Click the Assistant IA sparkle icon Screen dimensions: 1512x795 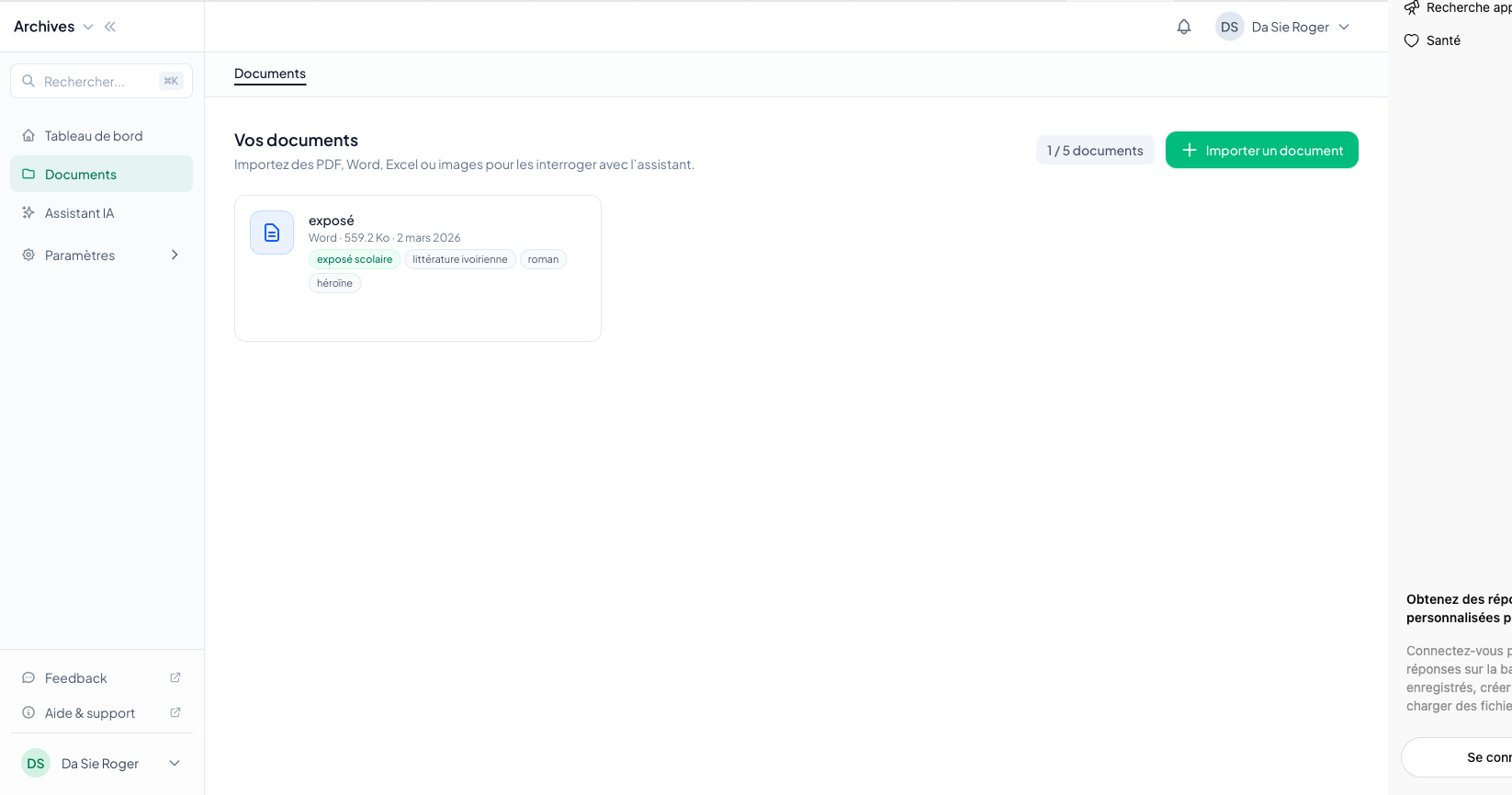pyautogui.click(x=28, y=213)
